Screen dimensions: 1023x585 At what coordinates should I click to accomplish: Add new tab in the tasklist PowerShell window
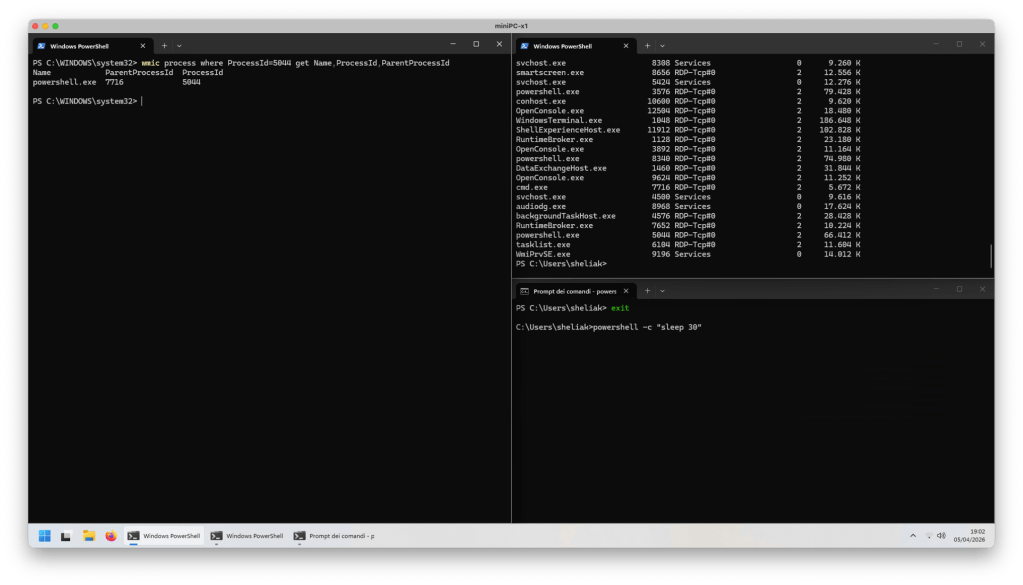click(647, 45)
